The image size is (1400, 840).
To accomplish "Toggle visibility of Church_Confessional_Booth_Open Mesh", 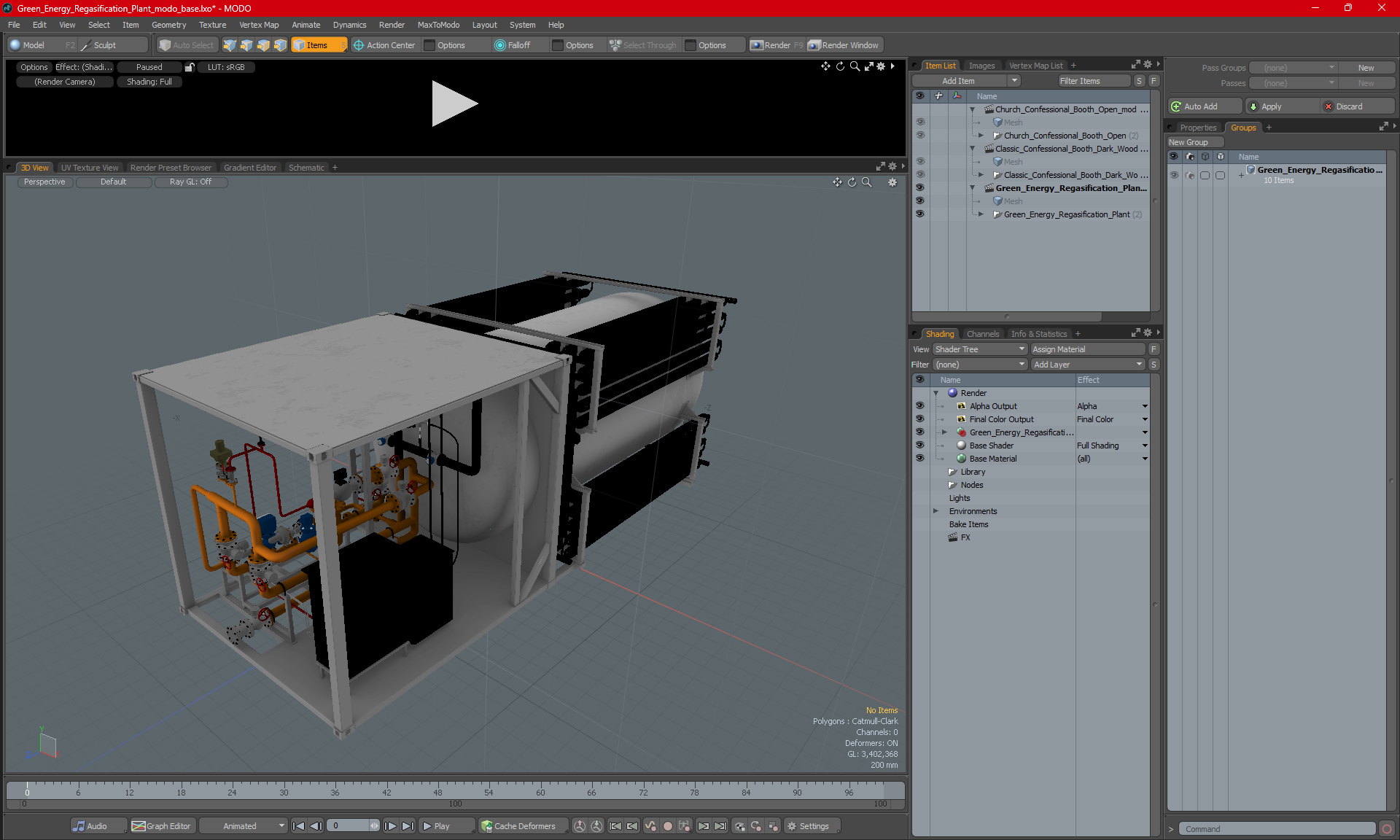I will (920, 122).
